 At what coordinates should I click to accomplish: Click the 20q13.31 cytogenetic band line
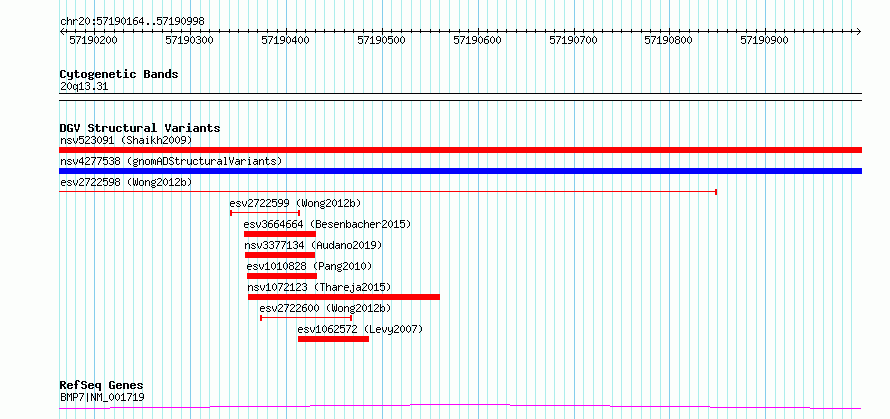click(460, 97)
